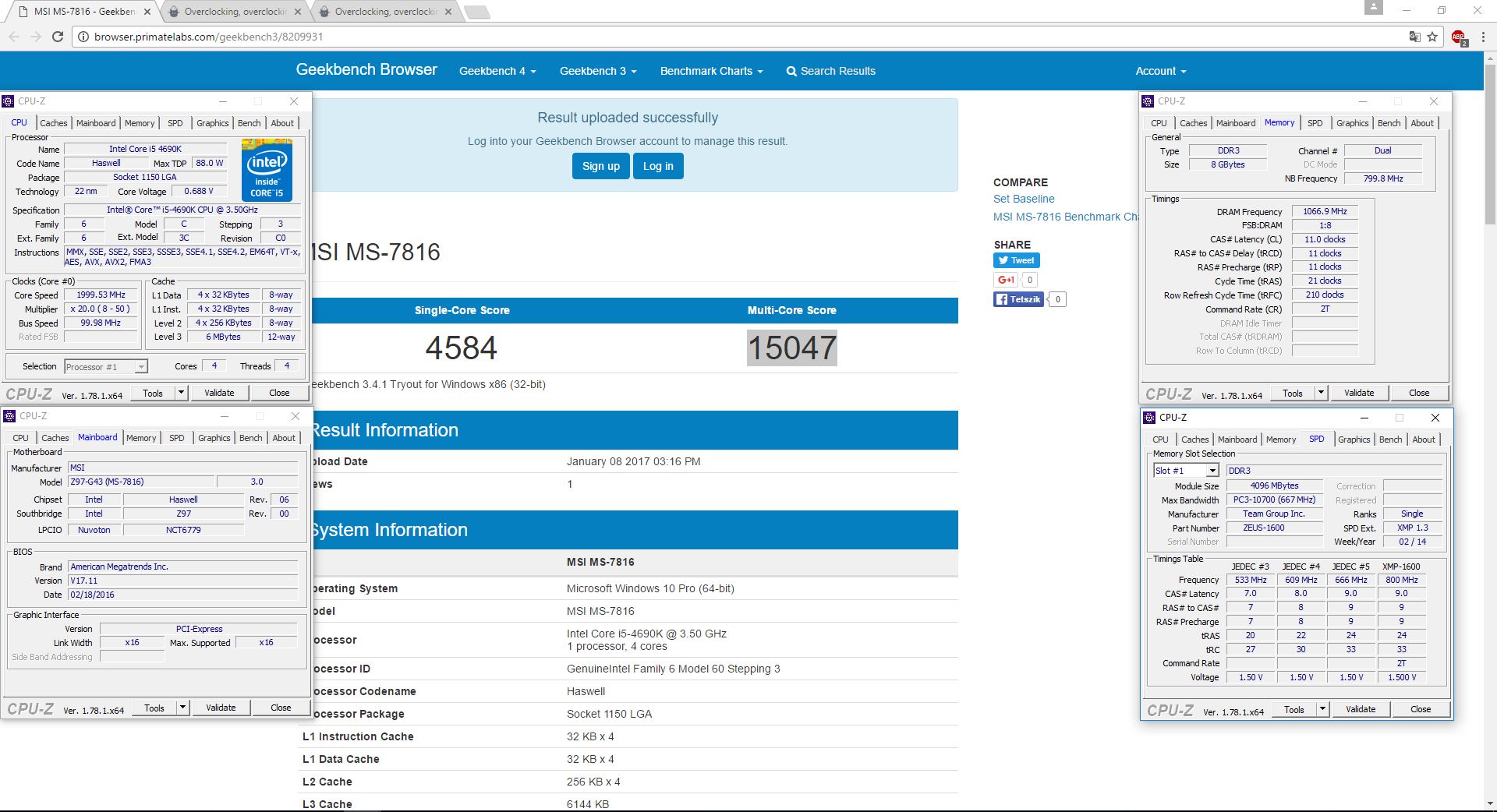This screenshot has height=812, width=1497.
Task: Reload the page with the refresh icon
Action: 58,37
